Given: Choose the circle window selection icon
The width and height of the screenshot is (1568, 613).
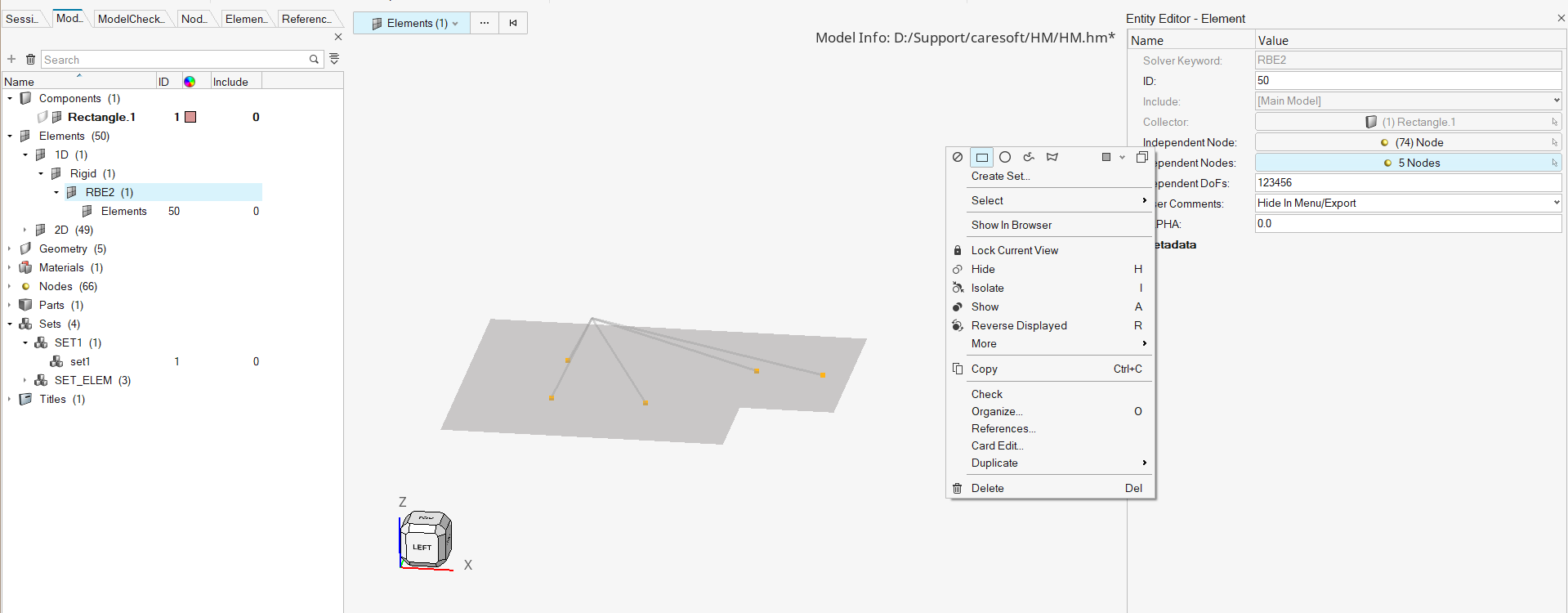Looking at the screenshot, I should coord(1005,157).
